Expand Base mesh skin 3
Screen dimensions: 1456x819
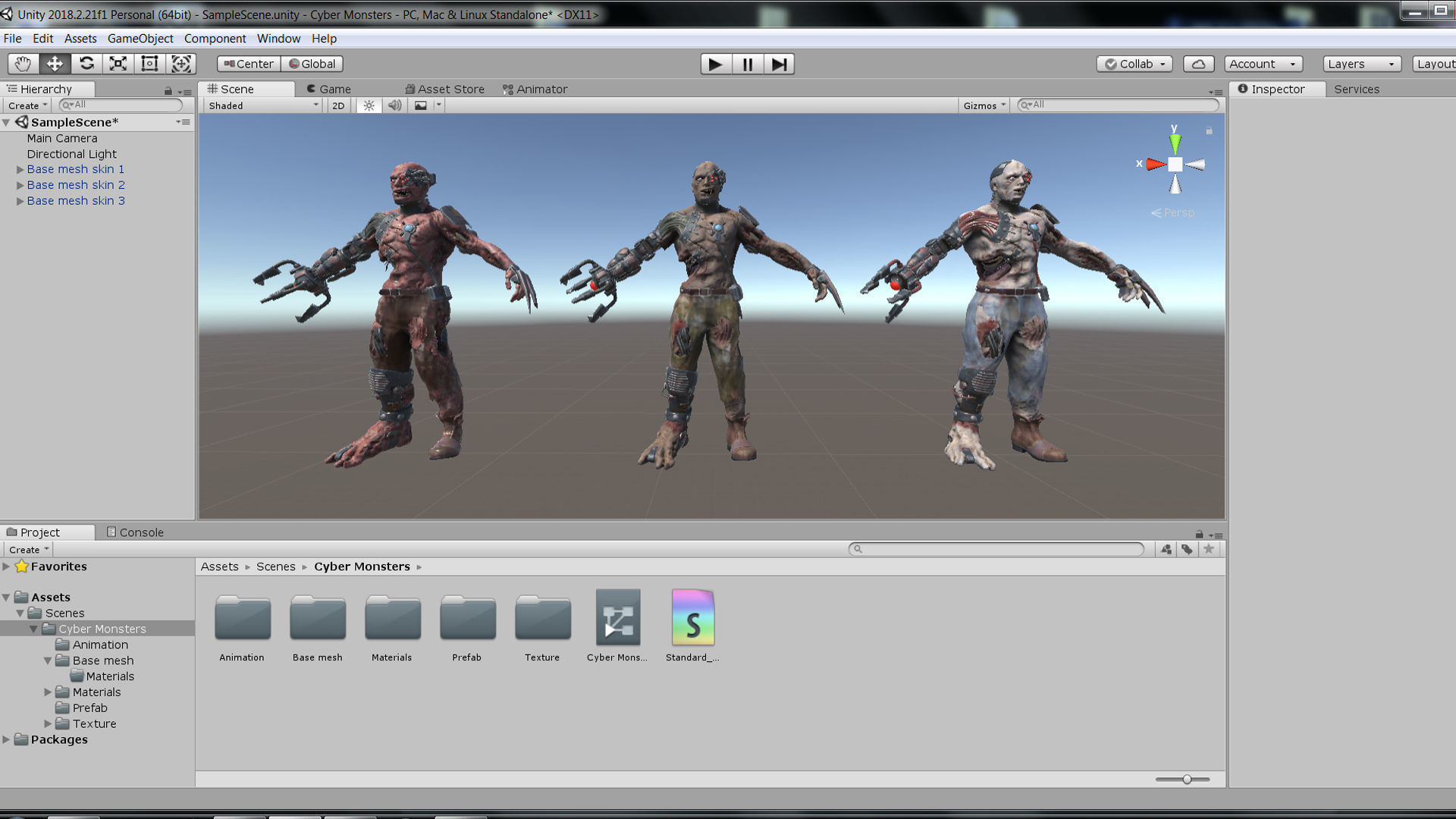click(20, 201)
